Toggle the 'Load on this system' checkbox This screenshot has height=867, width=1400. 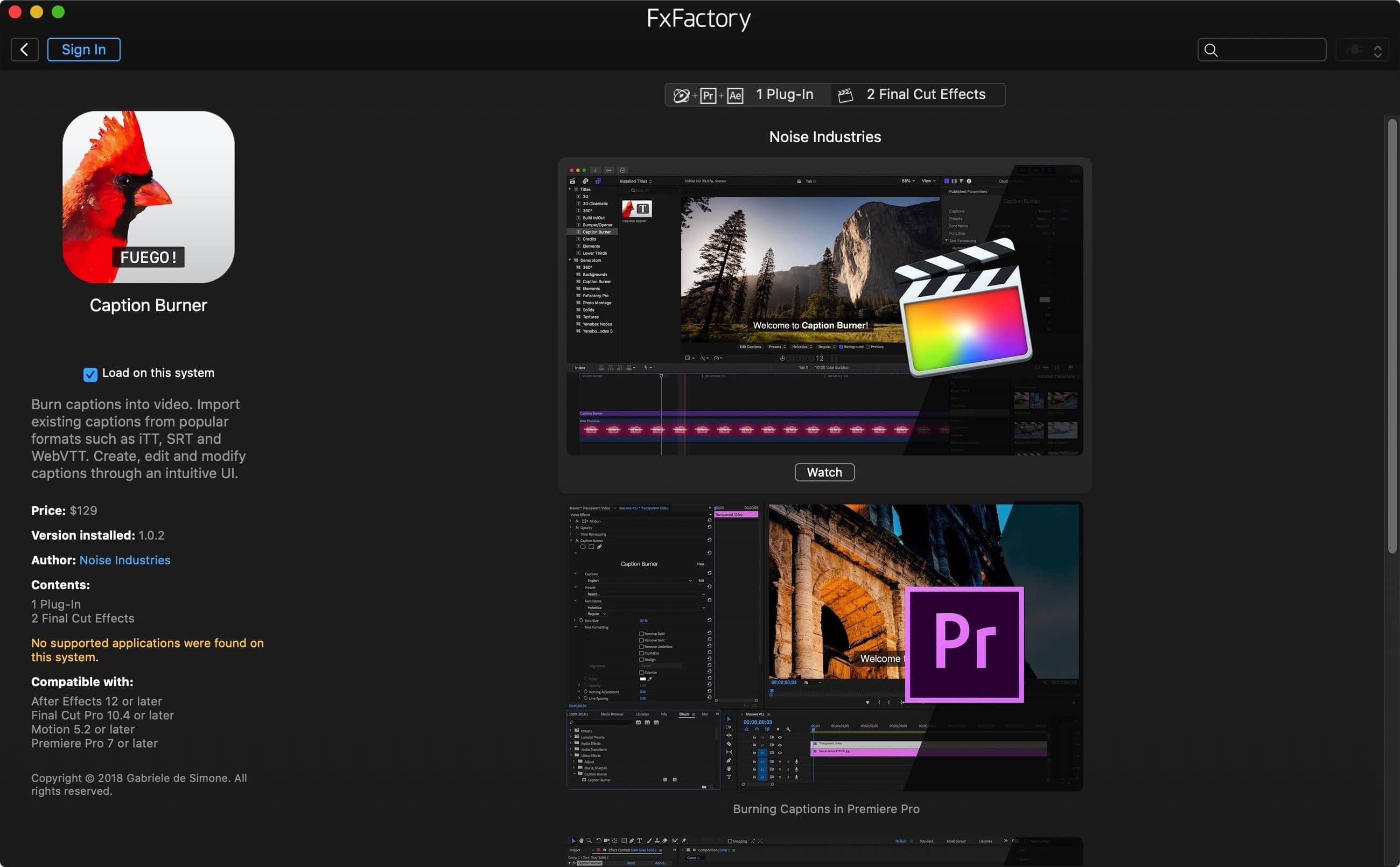[x=90, y=374]
